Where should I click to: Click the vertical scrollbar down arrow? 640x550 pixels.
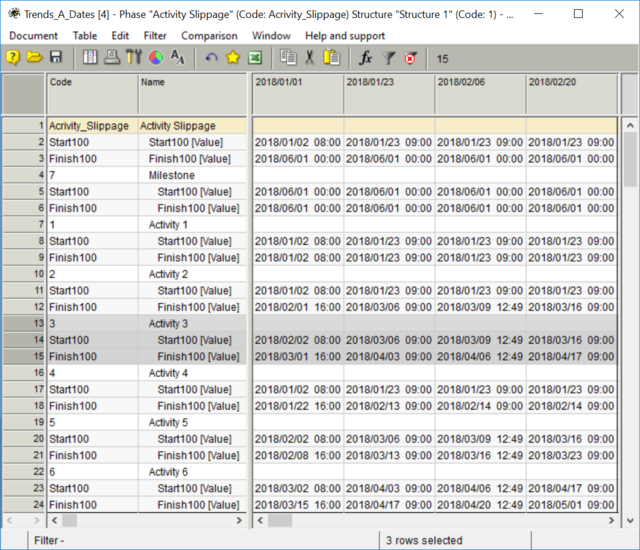point(630,520)
